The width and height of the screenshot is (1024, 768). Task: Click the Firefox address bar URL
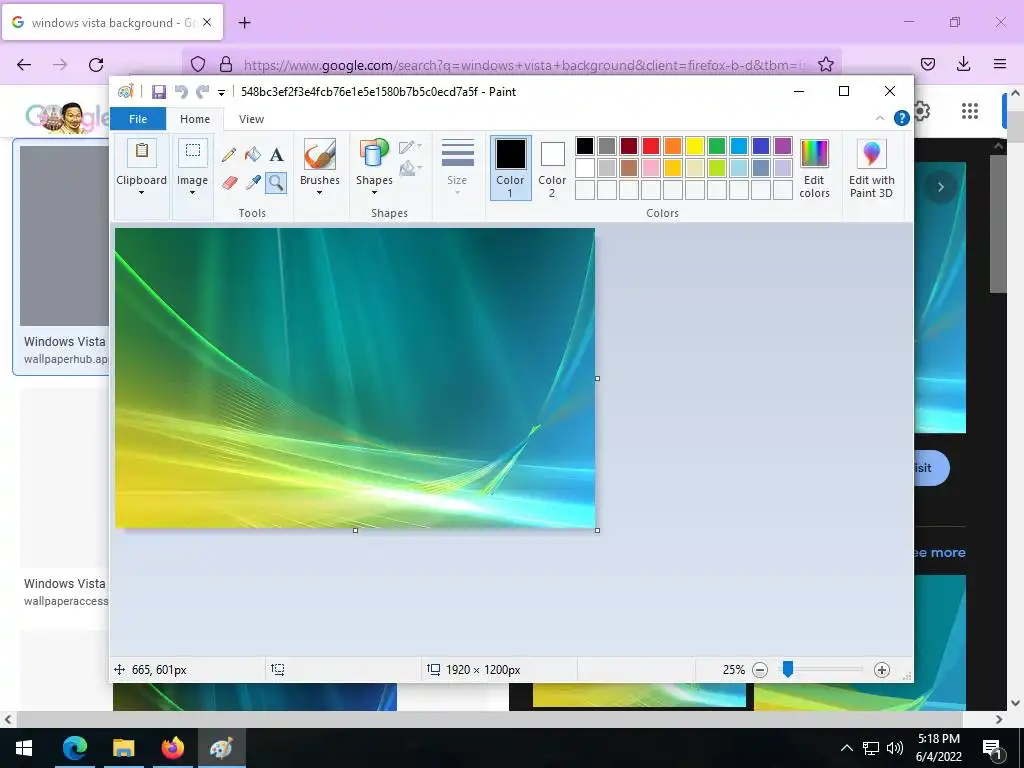(x=524, y=65)
